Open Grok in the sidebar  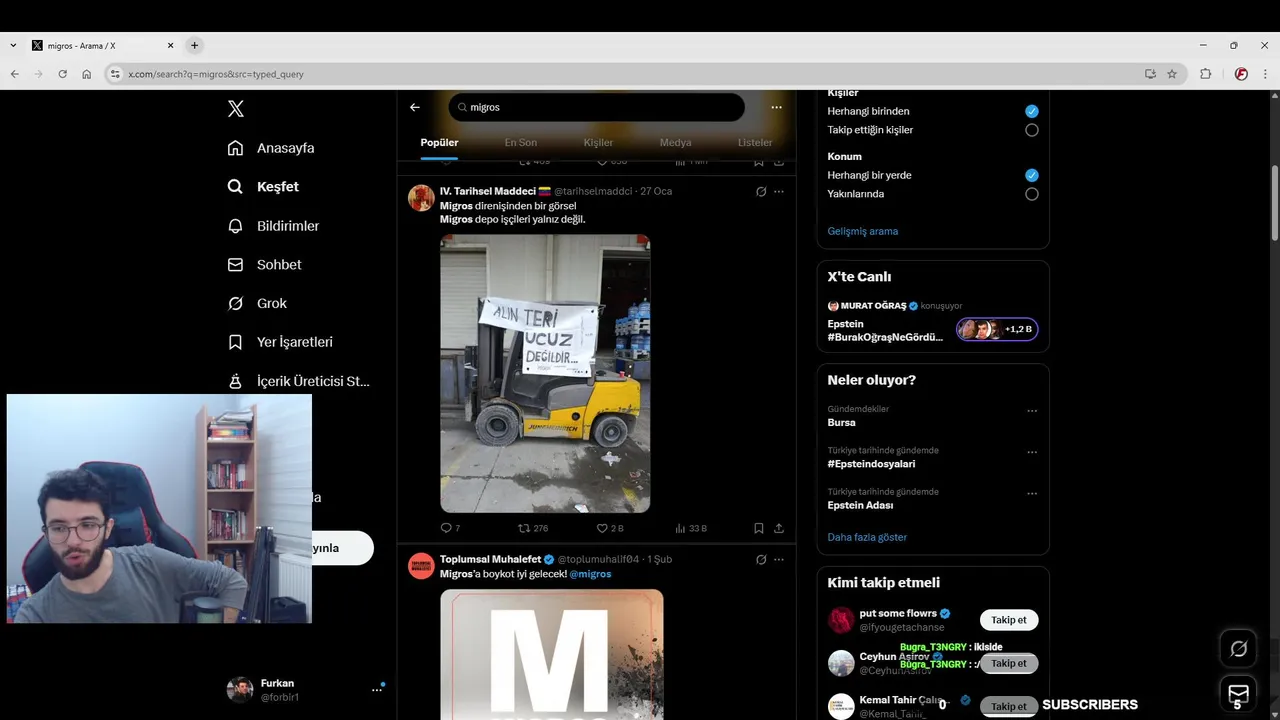tap(257, 303)
